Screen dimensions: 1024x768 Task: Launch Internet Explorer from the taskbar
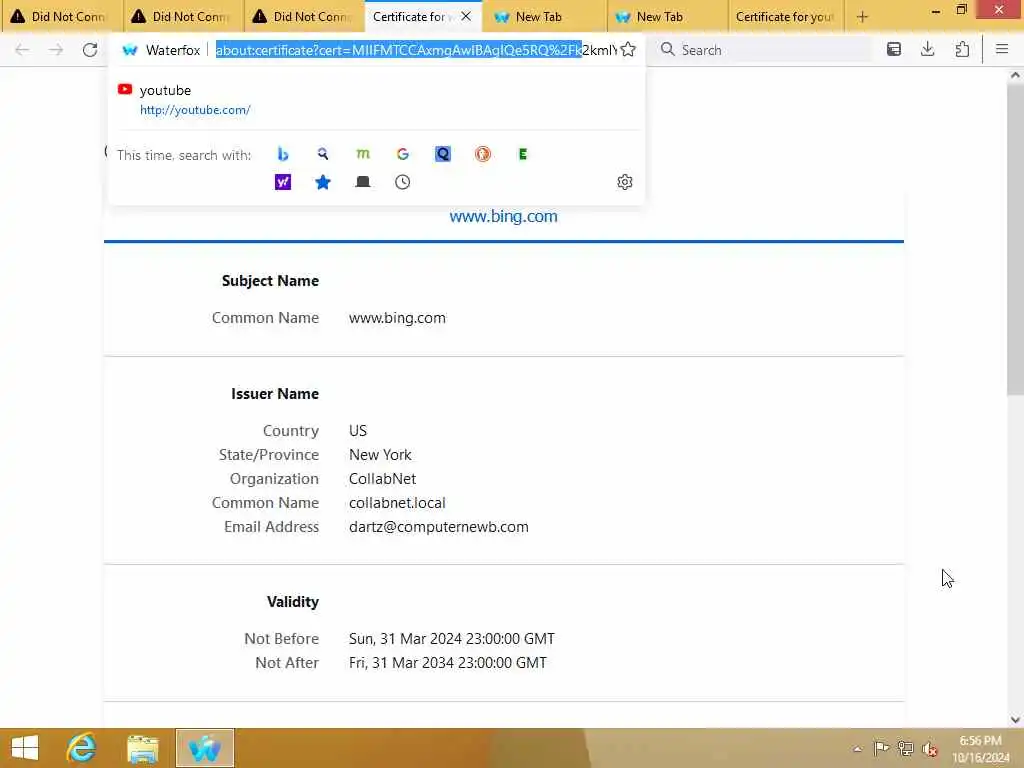tap(82, 748)
